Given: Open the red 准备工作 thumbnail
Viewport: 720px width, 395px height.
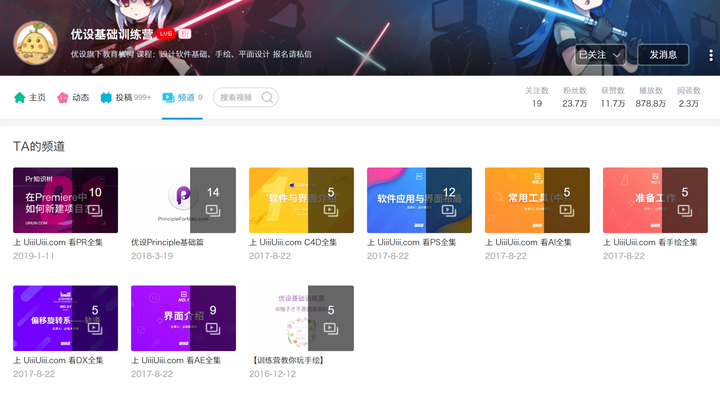Looking at the screenshot, I should (x=656, y=200).
